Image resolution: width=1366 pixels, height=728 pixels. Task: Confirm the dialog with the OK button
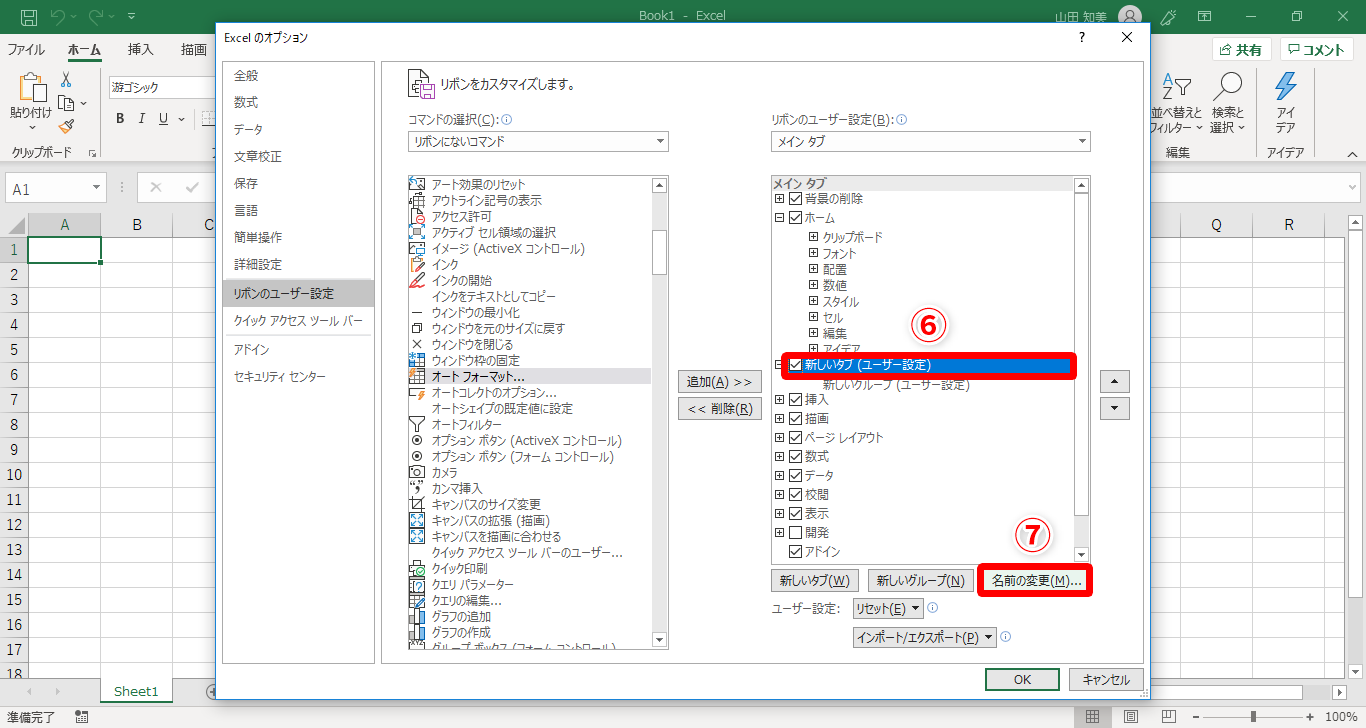(1022, 680)
